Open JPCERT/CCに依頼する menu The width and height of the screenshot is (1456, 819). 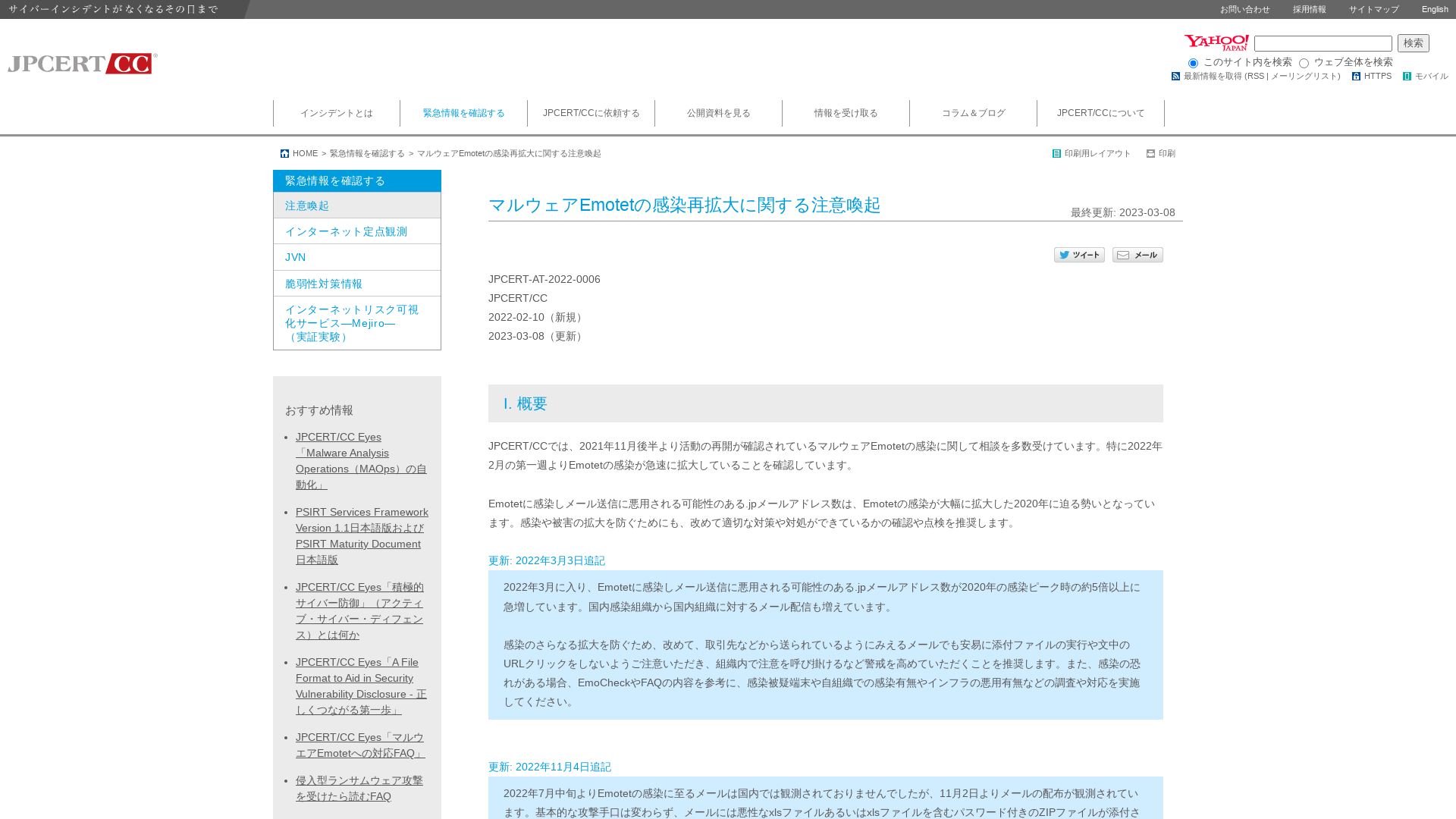click(x=591, y=114)
